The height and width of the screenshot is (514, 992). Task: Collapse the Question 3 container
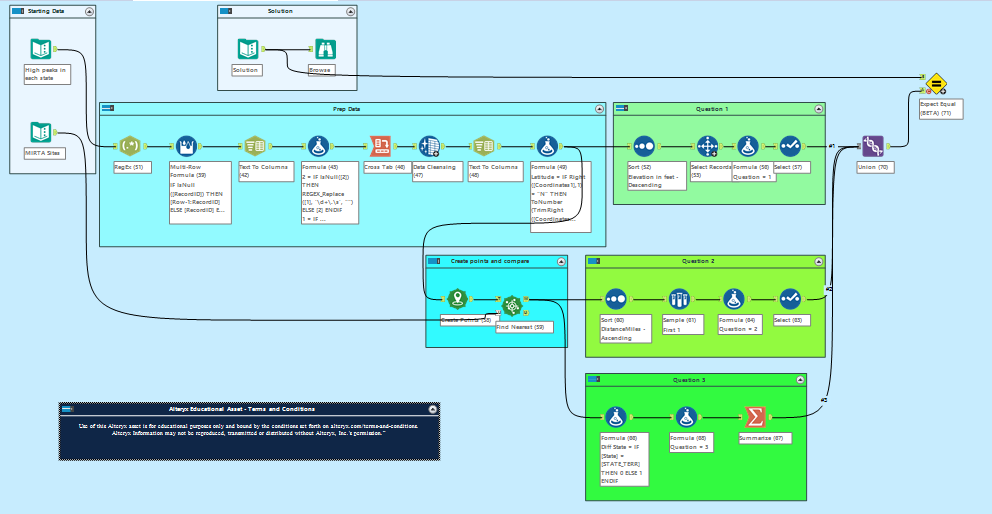[800, 379]
